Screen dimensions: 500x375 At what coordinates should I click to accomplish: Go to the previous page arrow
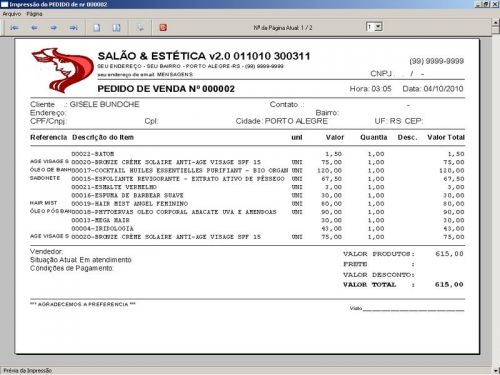(34, 28)
